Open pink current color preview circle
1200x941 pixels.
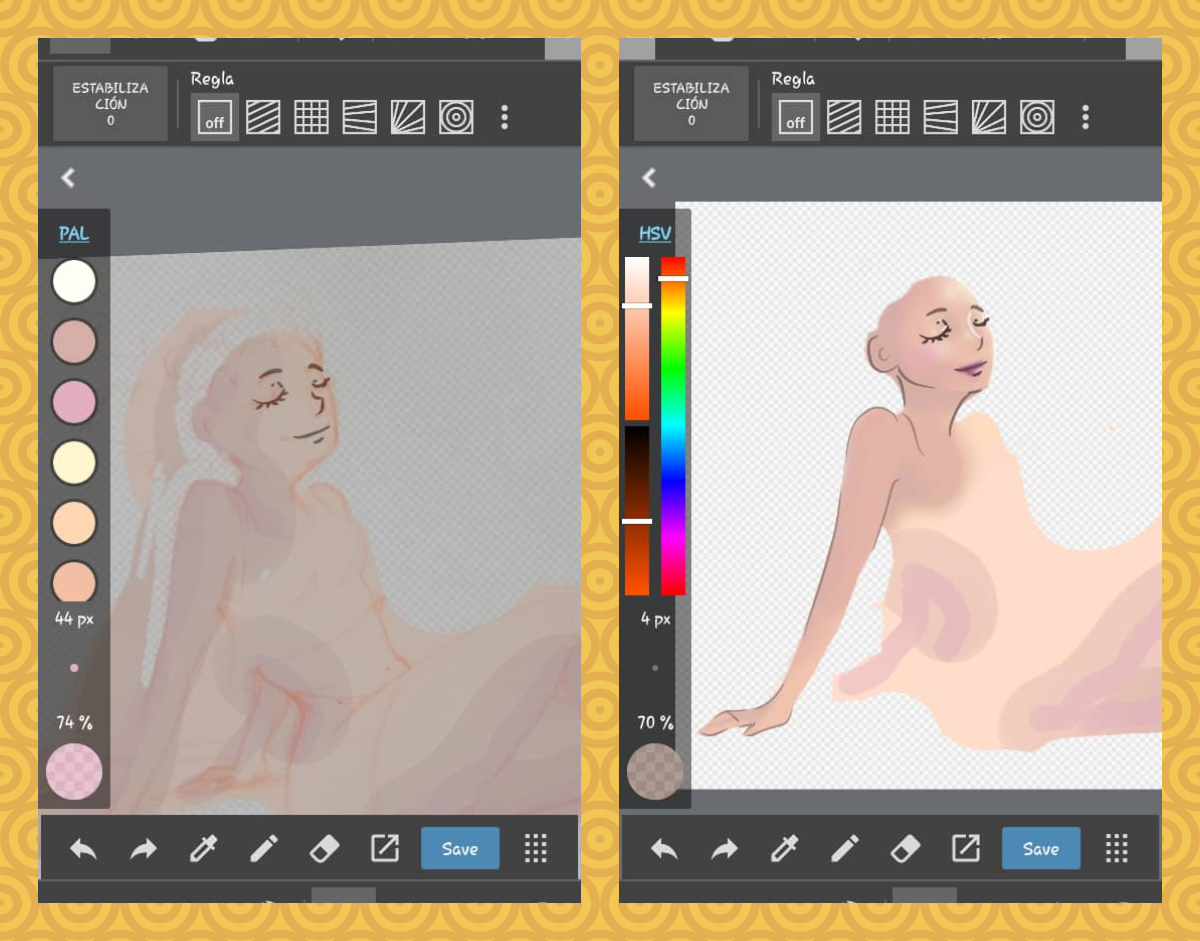(74, 772)
